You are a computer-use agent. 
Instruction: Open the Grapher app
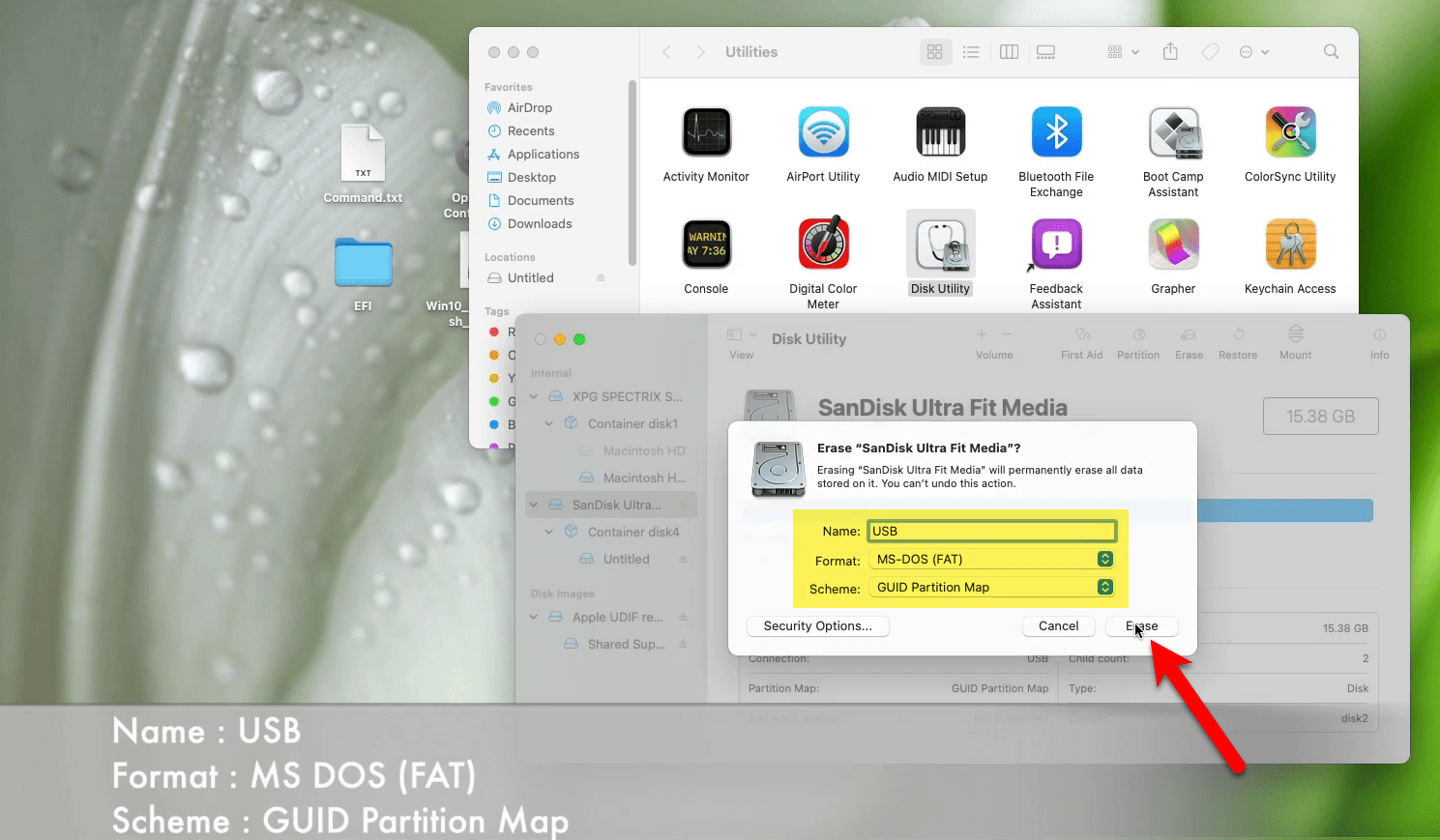[1173, 245]
